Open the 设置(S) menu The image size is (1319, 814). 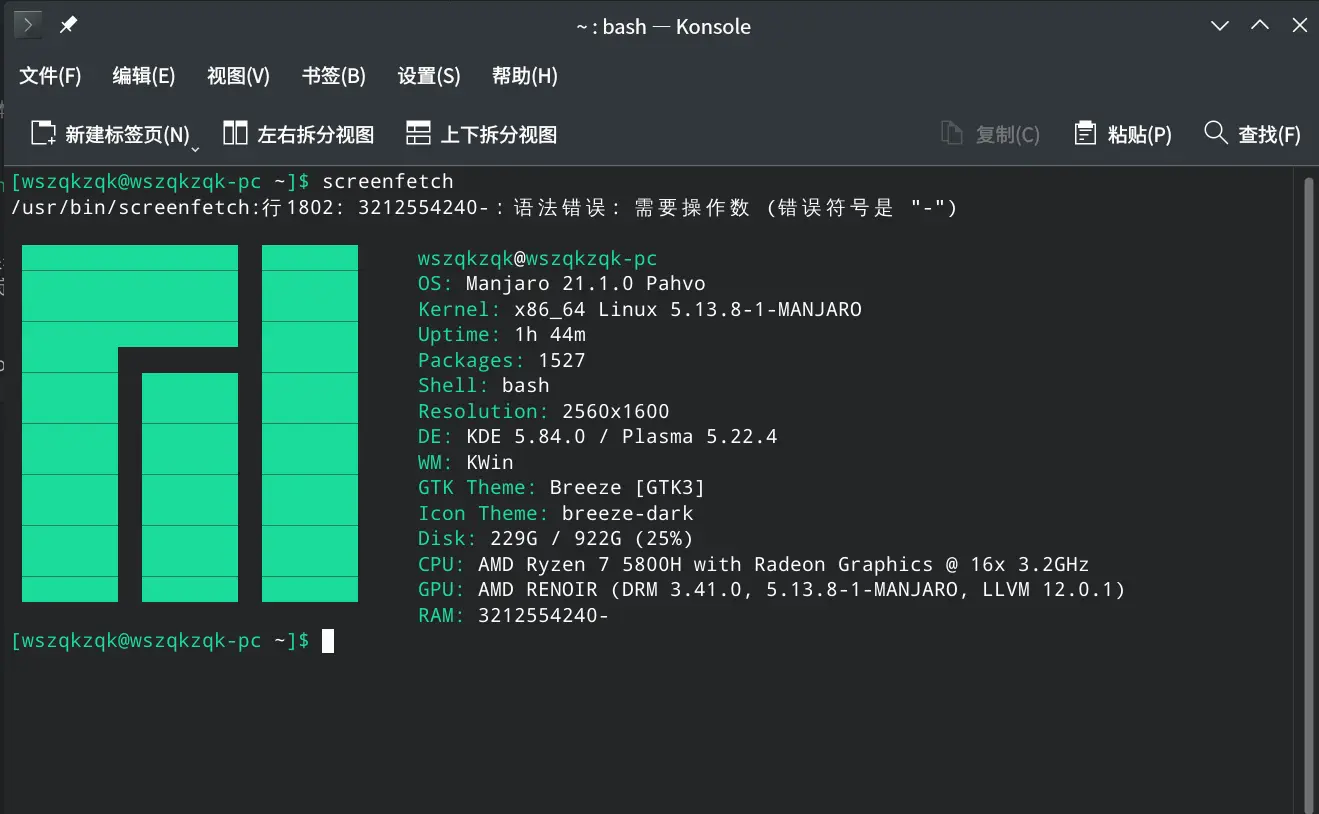tap(429, 76)
